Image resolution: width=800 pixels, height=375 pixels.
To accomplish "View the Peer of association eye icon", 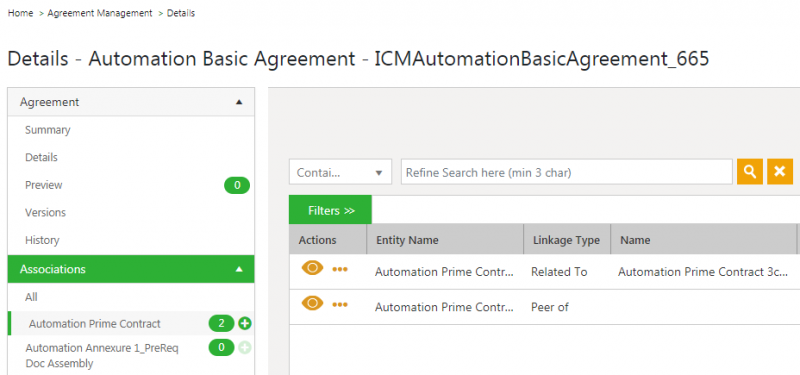I will point(312,304).
